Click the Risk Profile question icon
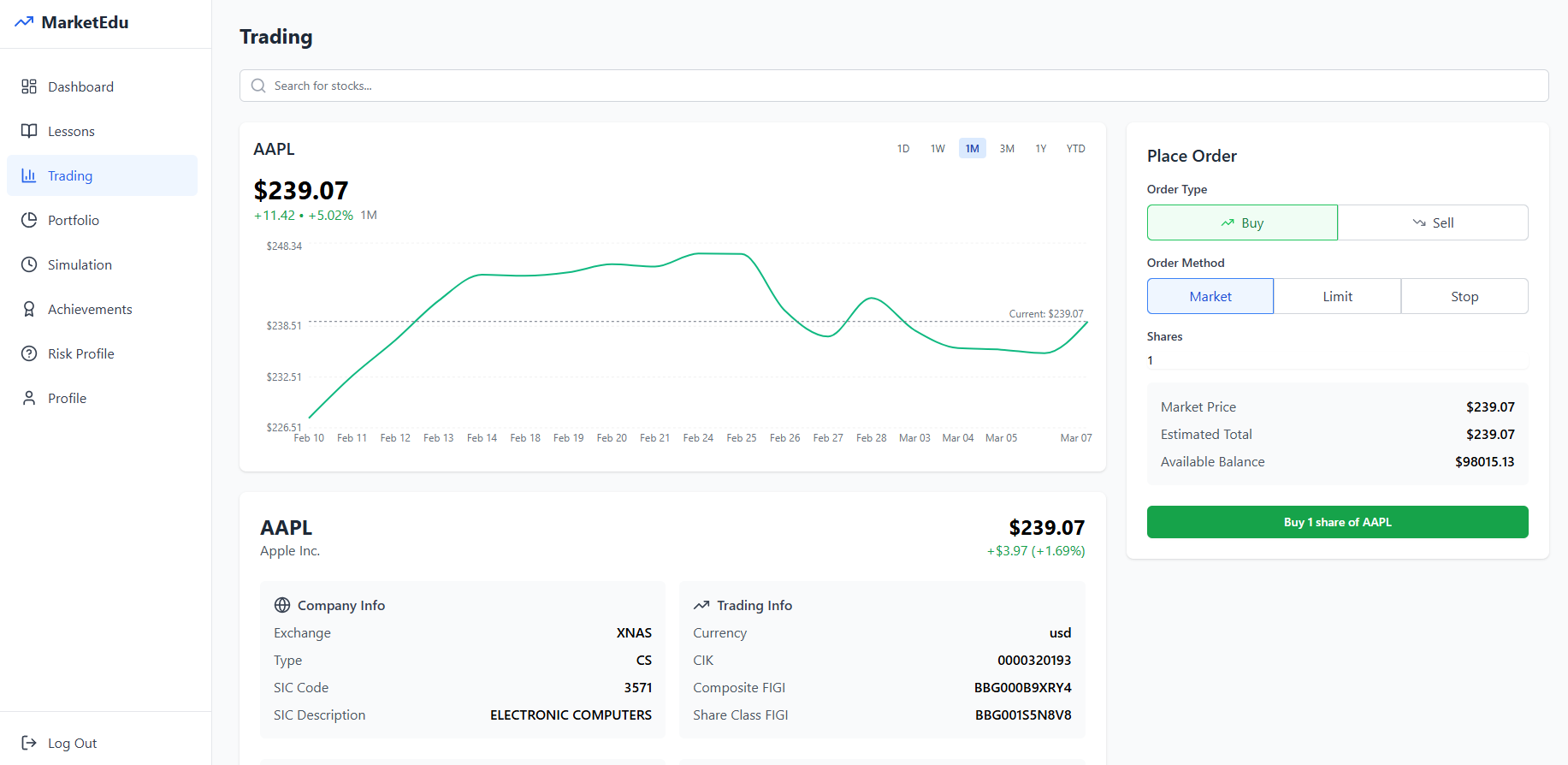Image resolution: width=1568 pixels, height=765 pixels. point(29,353)
